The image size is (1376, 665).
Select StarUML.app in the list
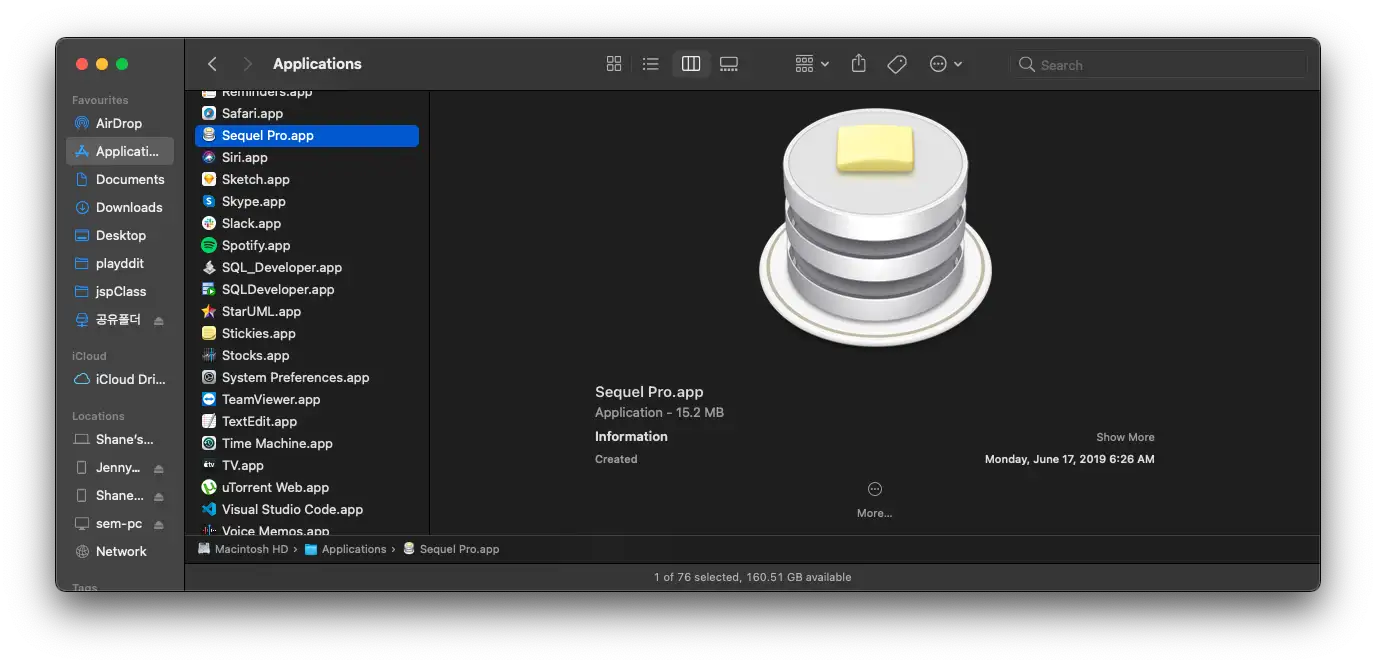click(x=307, y=311)
